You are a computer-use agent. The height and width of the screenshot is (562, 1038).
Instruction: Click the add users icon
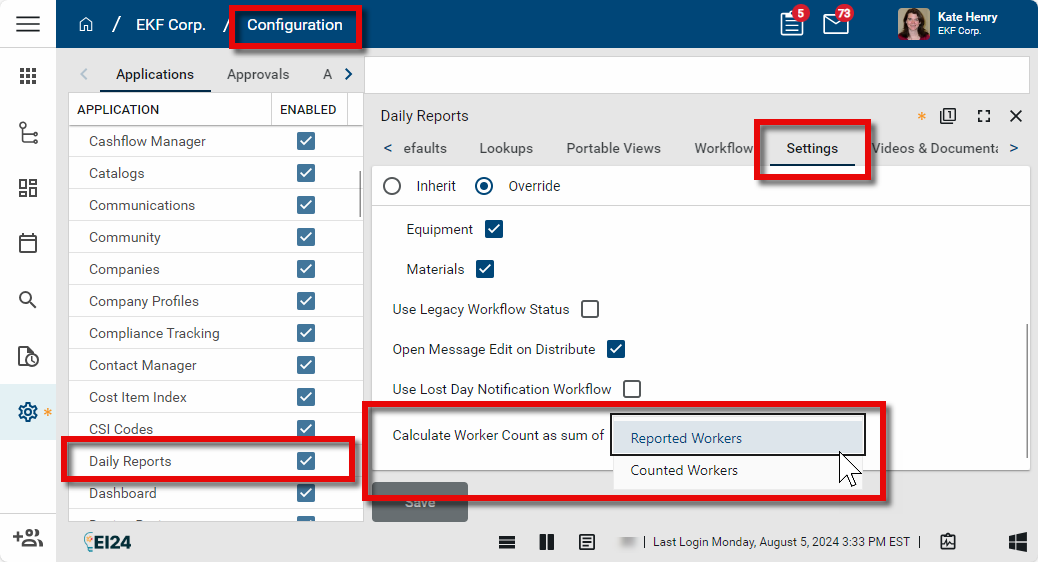28,538
